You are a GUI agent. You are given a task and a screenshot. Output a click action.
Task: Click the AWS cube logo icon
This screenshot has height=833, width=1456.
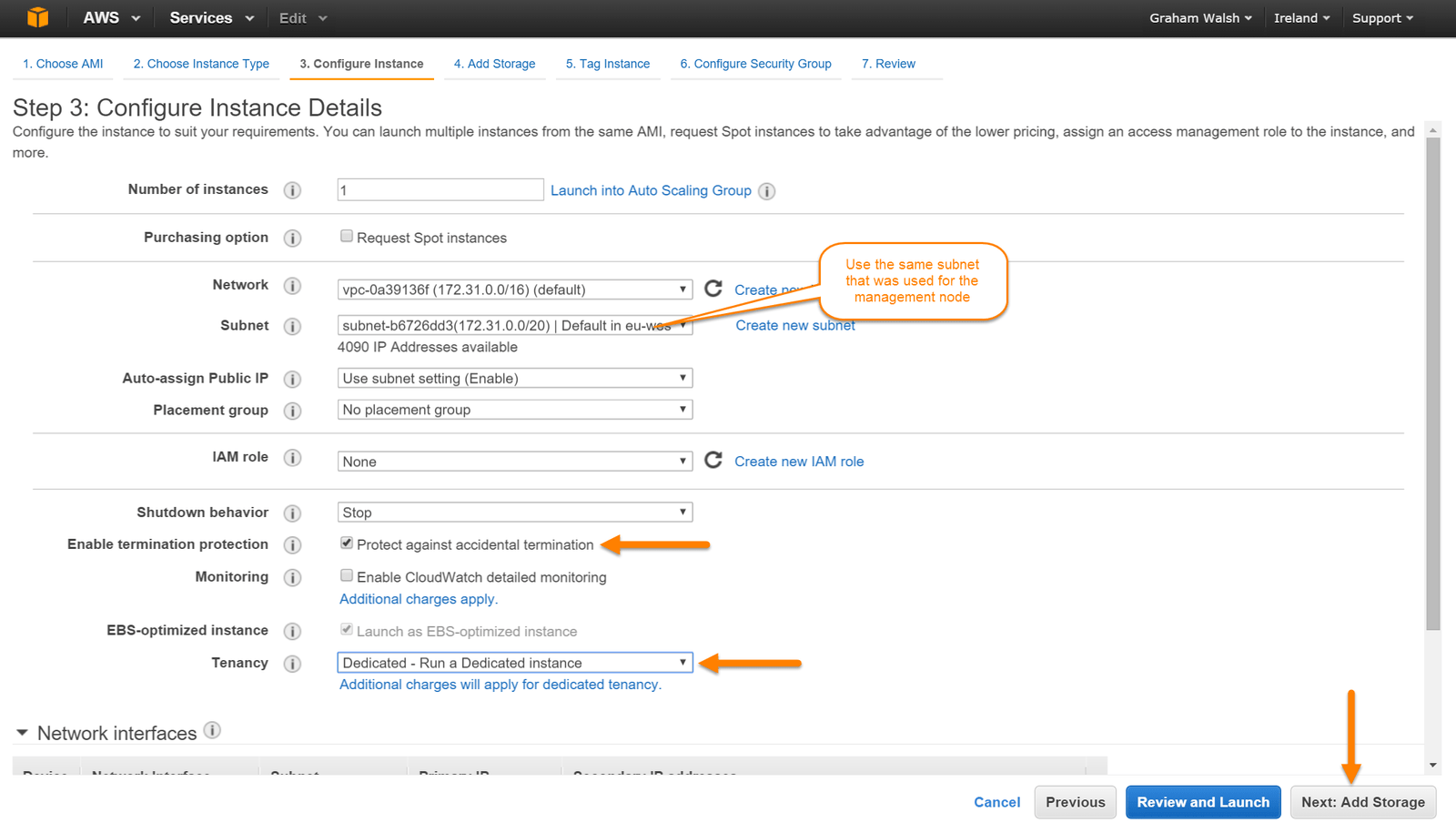37,17
